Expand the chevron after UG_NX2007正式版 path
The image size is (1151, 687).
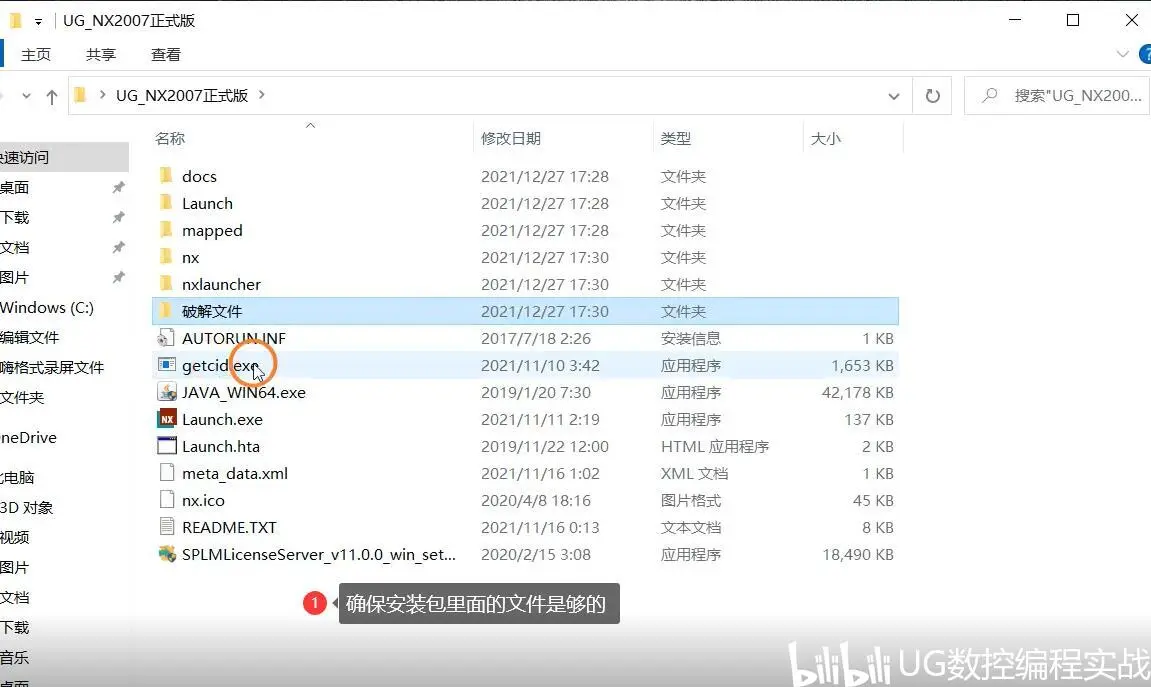click(261, 95)
